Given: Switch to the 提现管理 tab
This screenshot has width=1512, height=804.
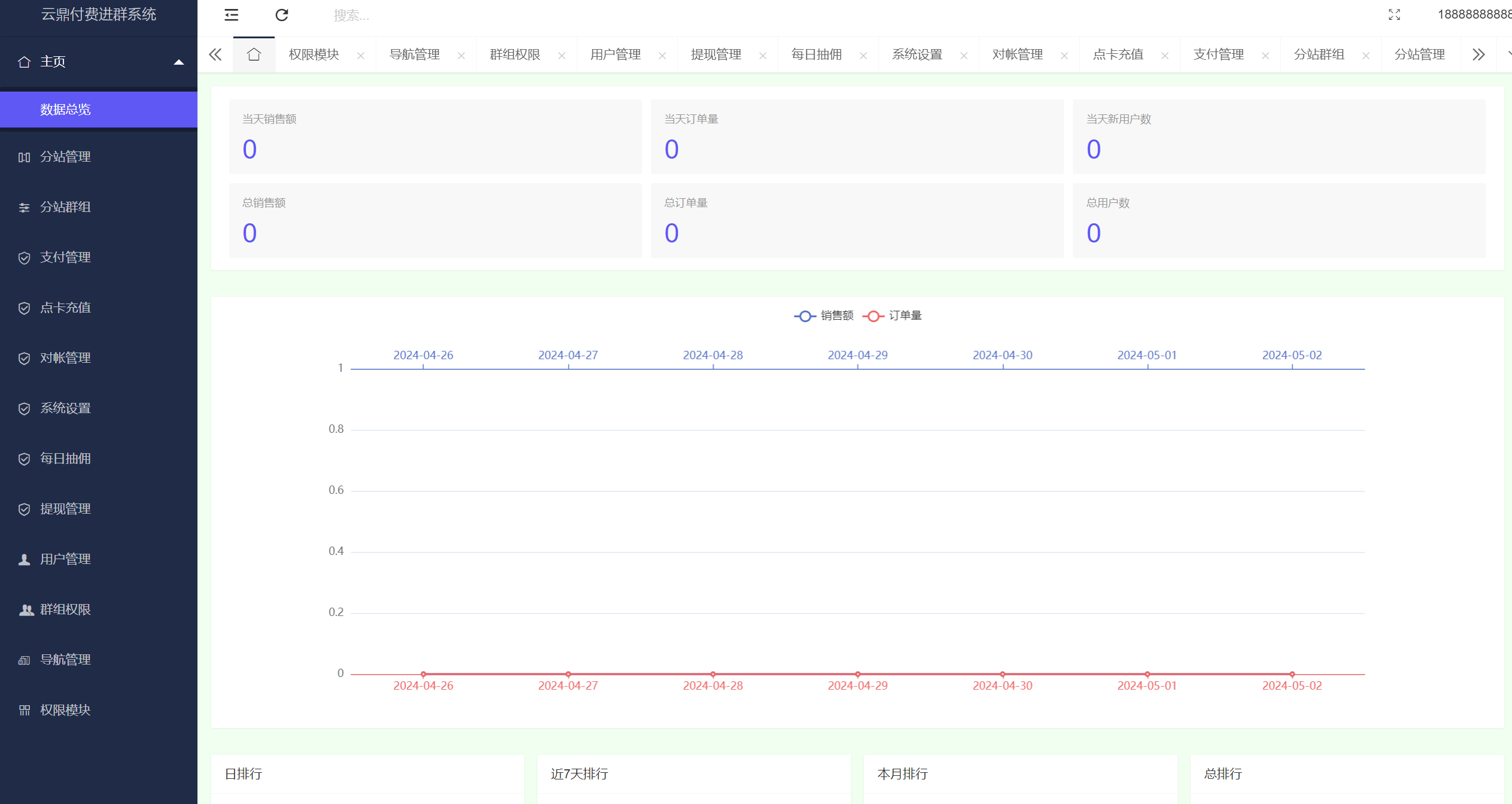Looking at the screenshot, I should [x=716, y=54].
